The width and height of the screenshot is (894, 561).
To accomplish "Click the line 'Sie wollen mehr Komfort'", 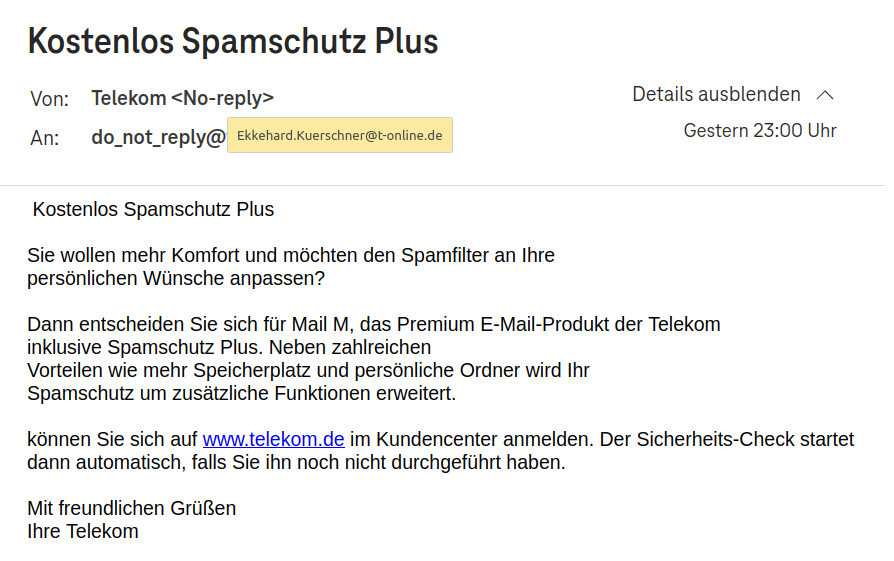I will point(291,255).
